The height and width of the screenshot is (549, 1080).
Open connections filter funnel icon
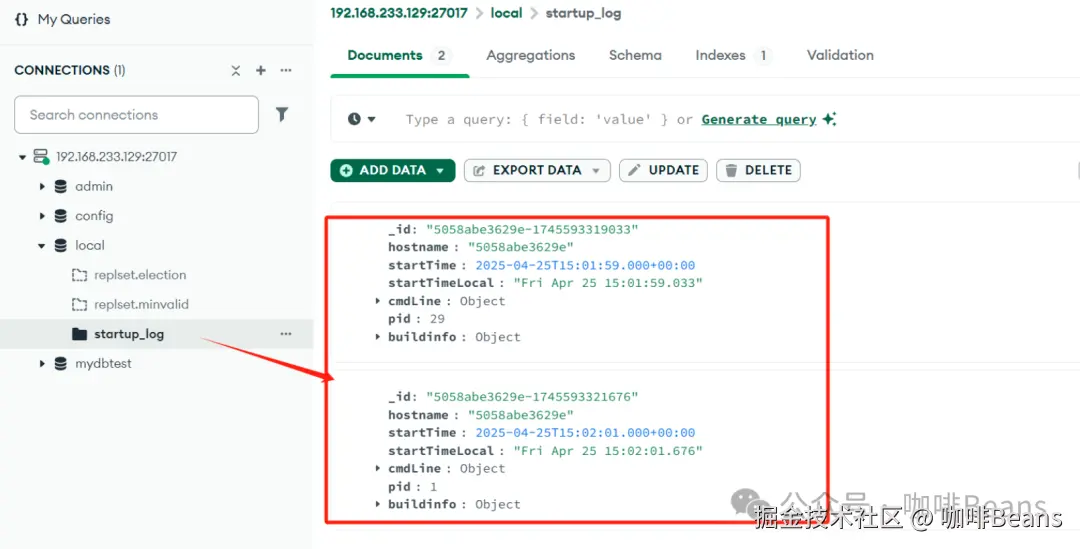[282, 114]
